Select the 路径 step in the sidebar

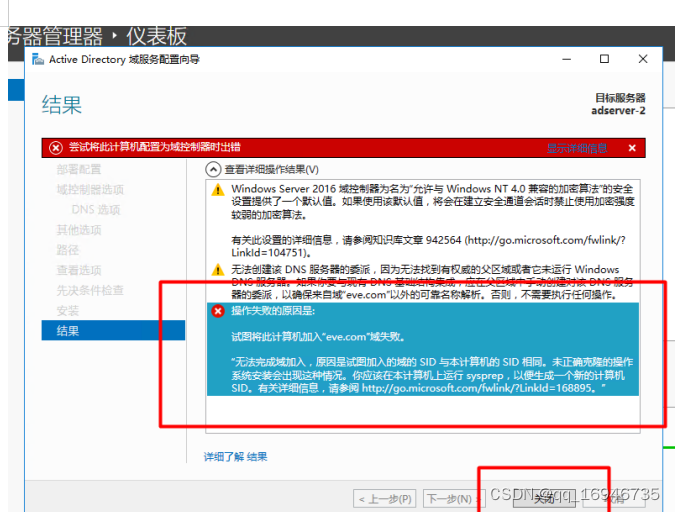click(68, 250)
